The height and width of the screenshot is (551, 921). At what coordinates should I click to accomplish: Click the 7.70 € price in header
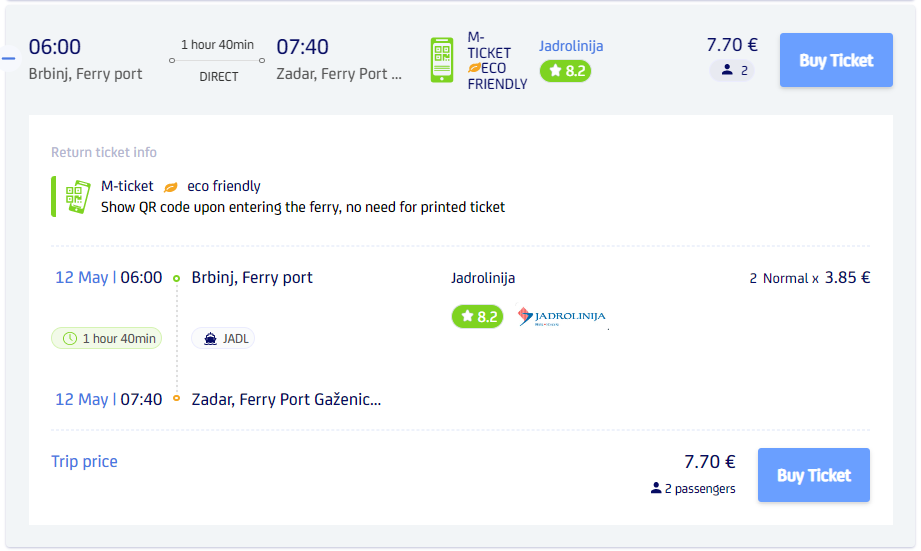pos(732,45)
